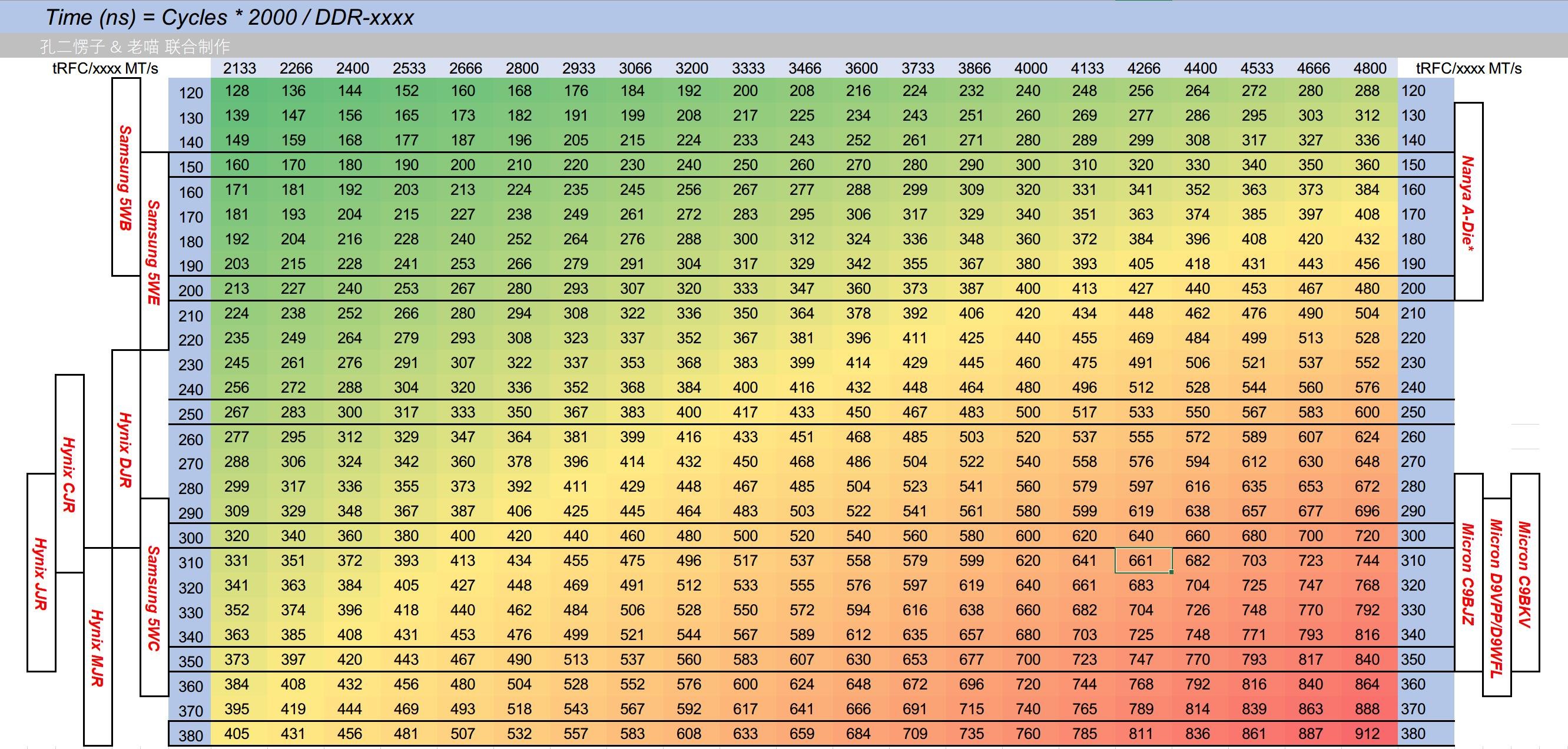Click the credit line "孔二愣子 & 老喵 联合制作"

pos(134,47)
